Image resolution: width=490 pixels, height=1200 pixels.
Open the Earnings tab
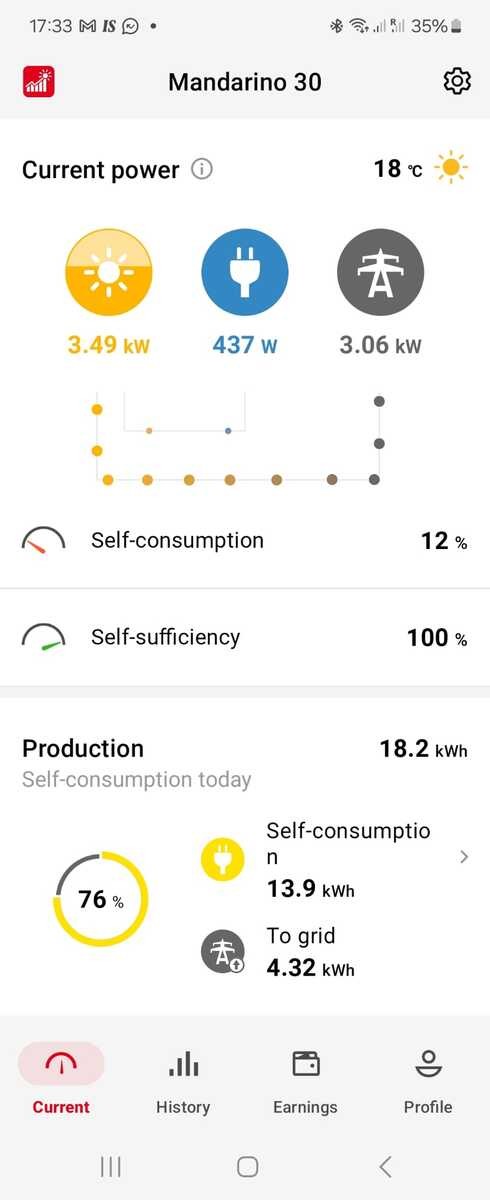(305, 1081)
